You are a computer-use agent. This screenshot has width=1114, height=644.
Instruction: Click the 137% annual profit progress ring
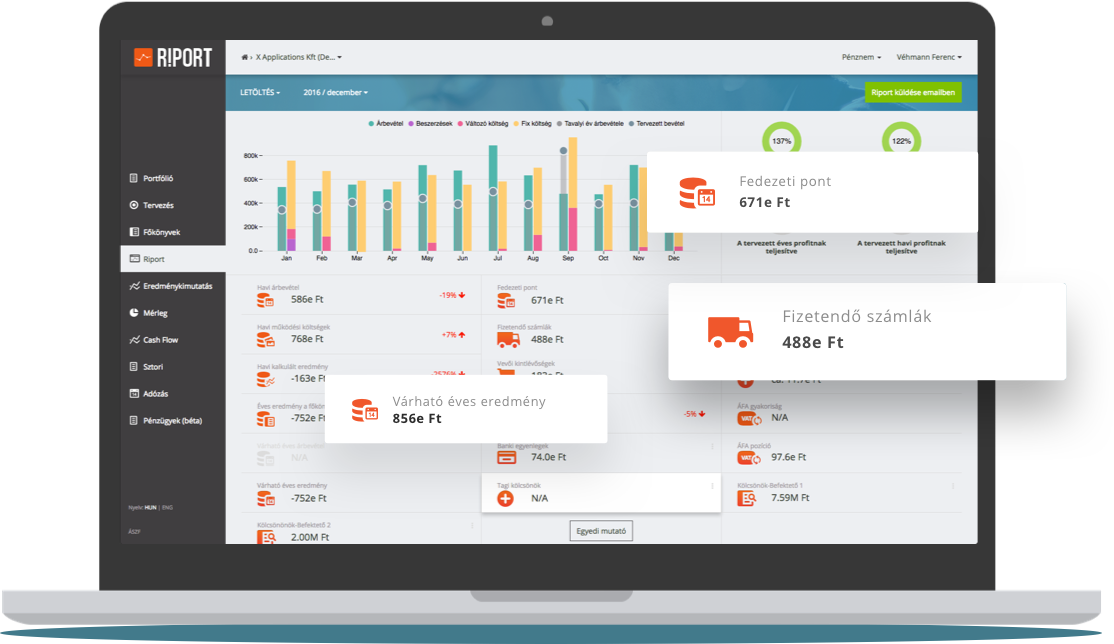click(x=781, y=140)
